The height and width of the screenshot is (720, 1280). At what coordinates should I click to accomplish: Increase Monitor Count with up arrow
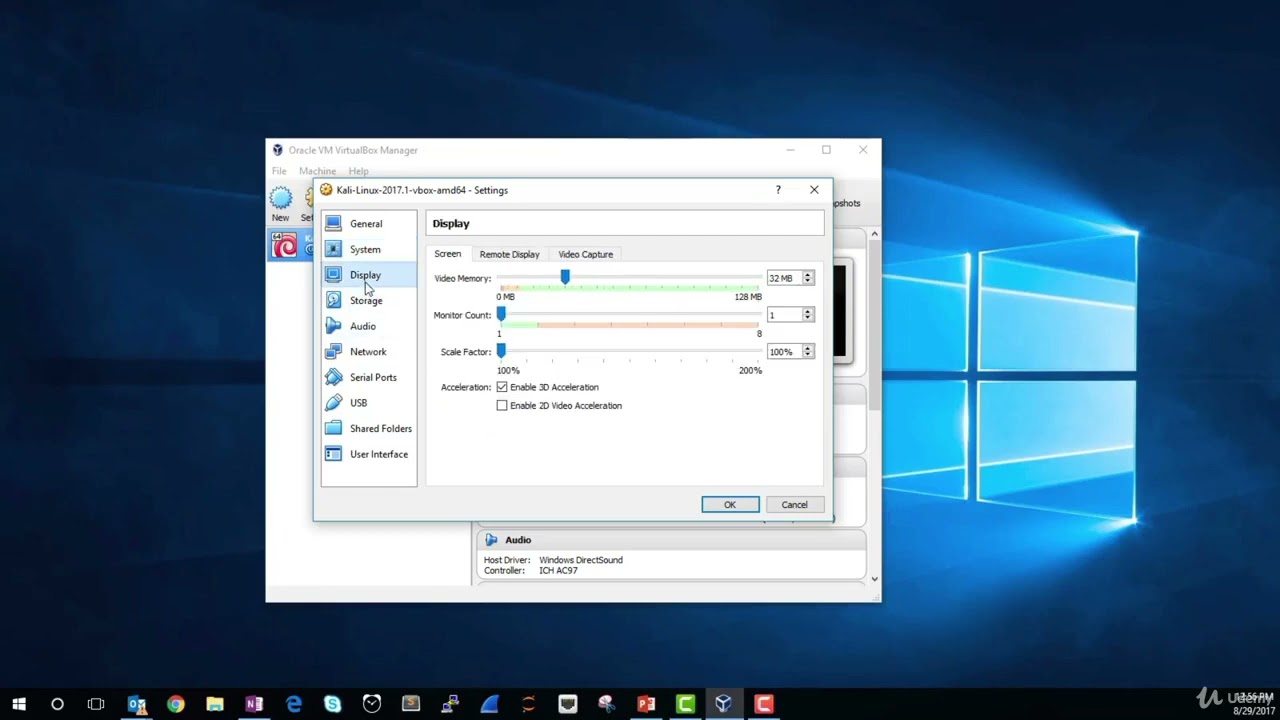pos(808,311)
